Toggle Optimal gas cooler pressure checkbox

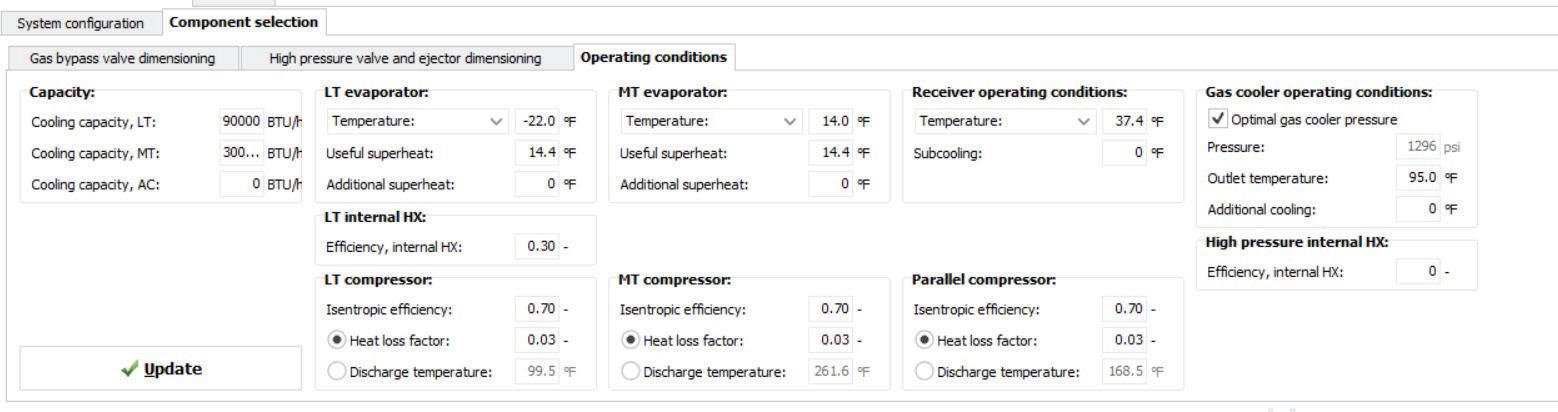tap(1217, 119)
